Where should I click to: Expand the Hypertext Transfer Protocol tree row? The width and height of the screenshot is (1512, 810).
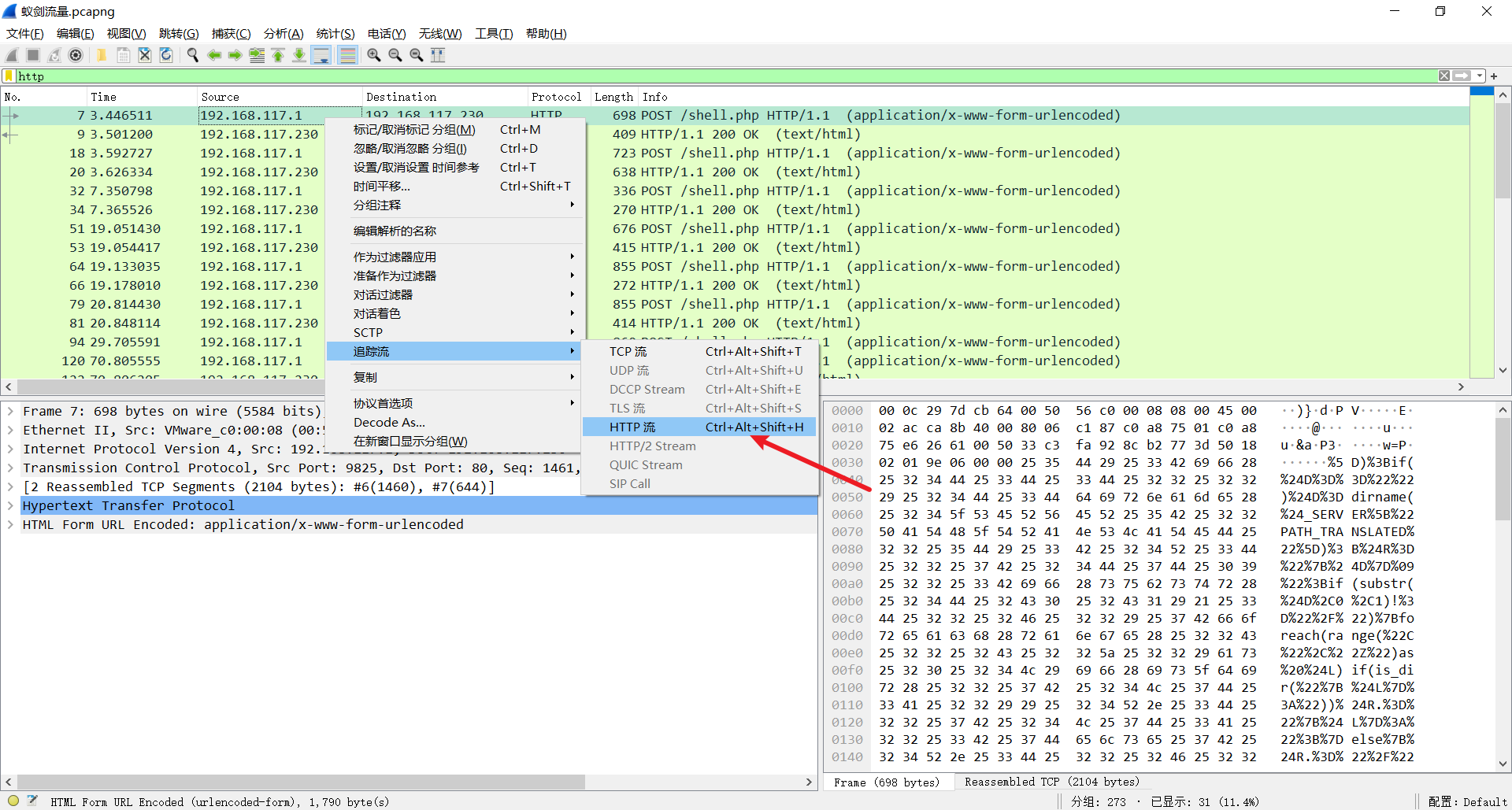point(10,506)
